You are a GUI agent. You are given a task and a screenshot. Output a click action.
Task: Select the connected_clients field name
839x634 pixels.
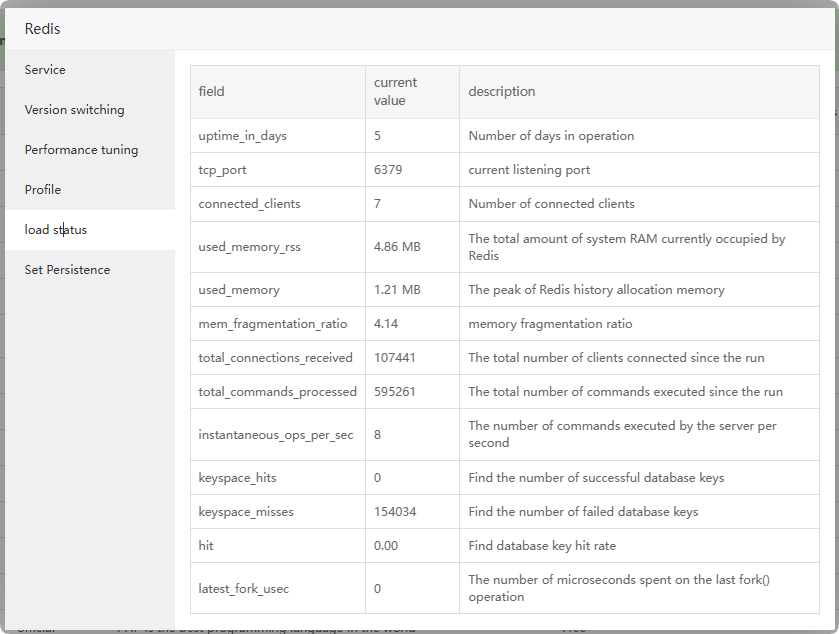249,204
